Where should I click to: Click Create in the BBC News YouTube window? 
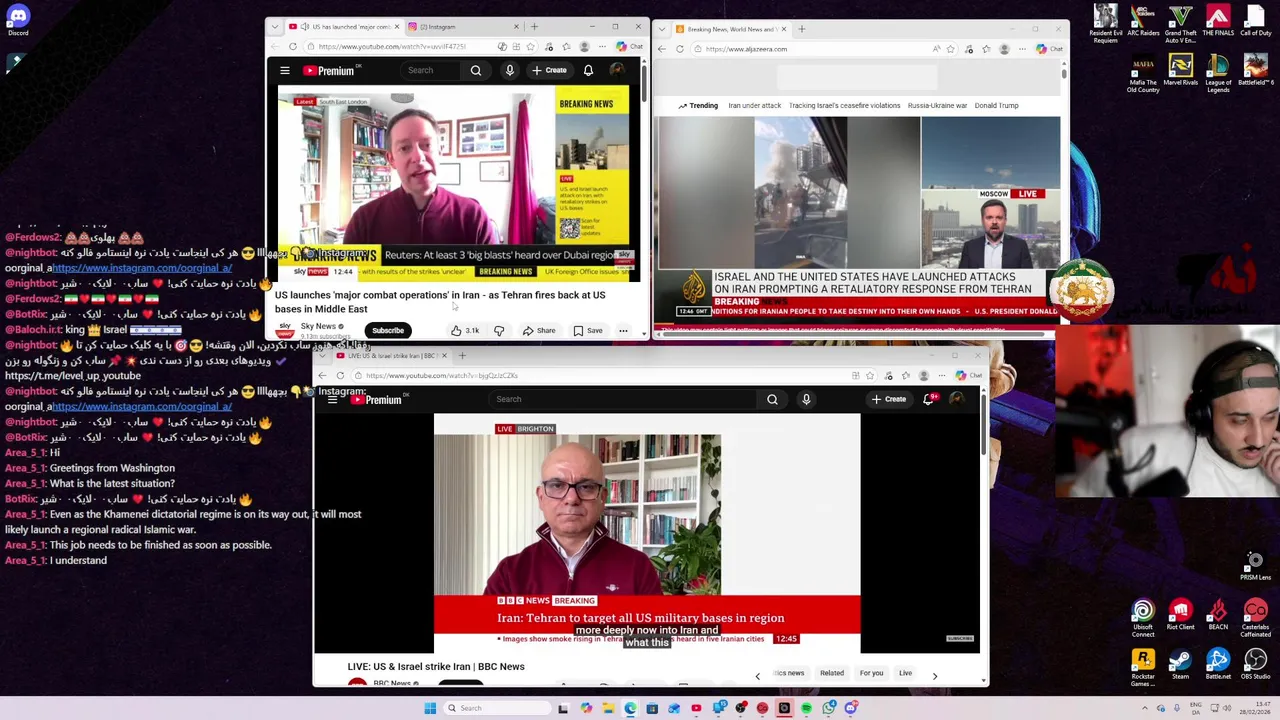coord(889,399)
